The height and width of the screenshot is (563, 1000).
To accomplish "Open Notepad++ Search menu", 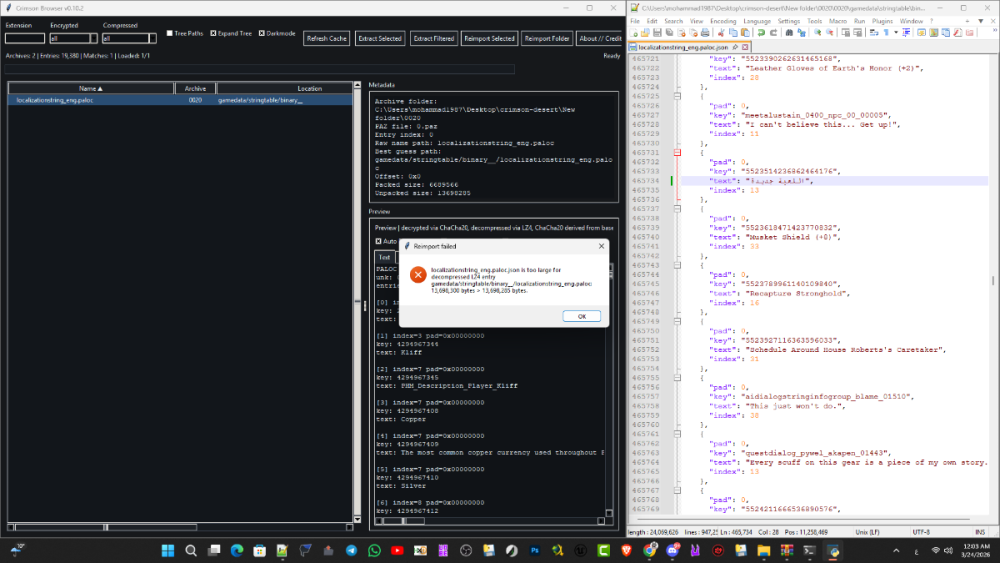I will (673, 21).
